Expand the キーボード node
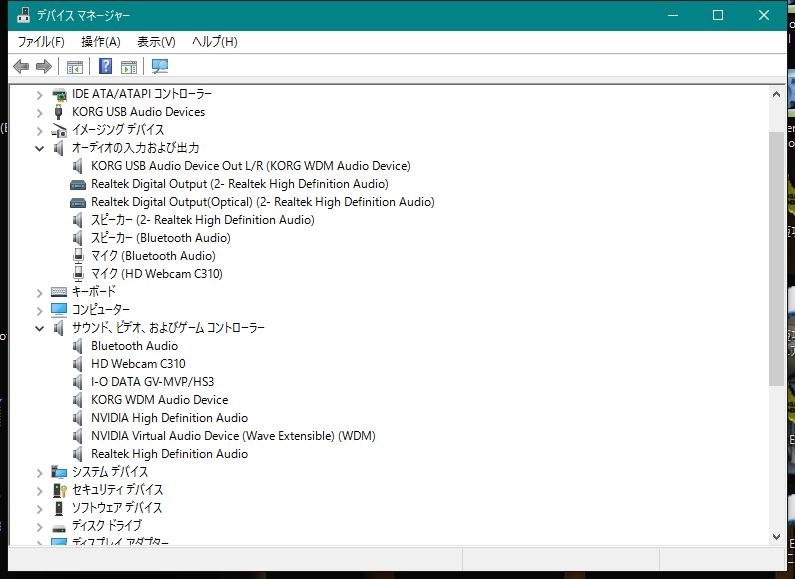 click(x=40, y=293)
